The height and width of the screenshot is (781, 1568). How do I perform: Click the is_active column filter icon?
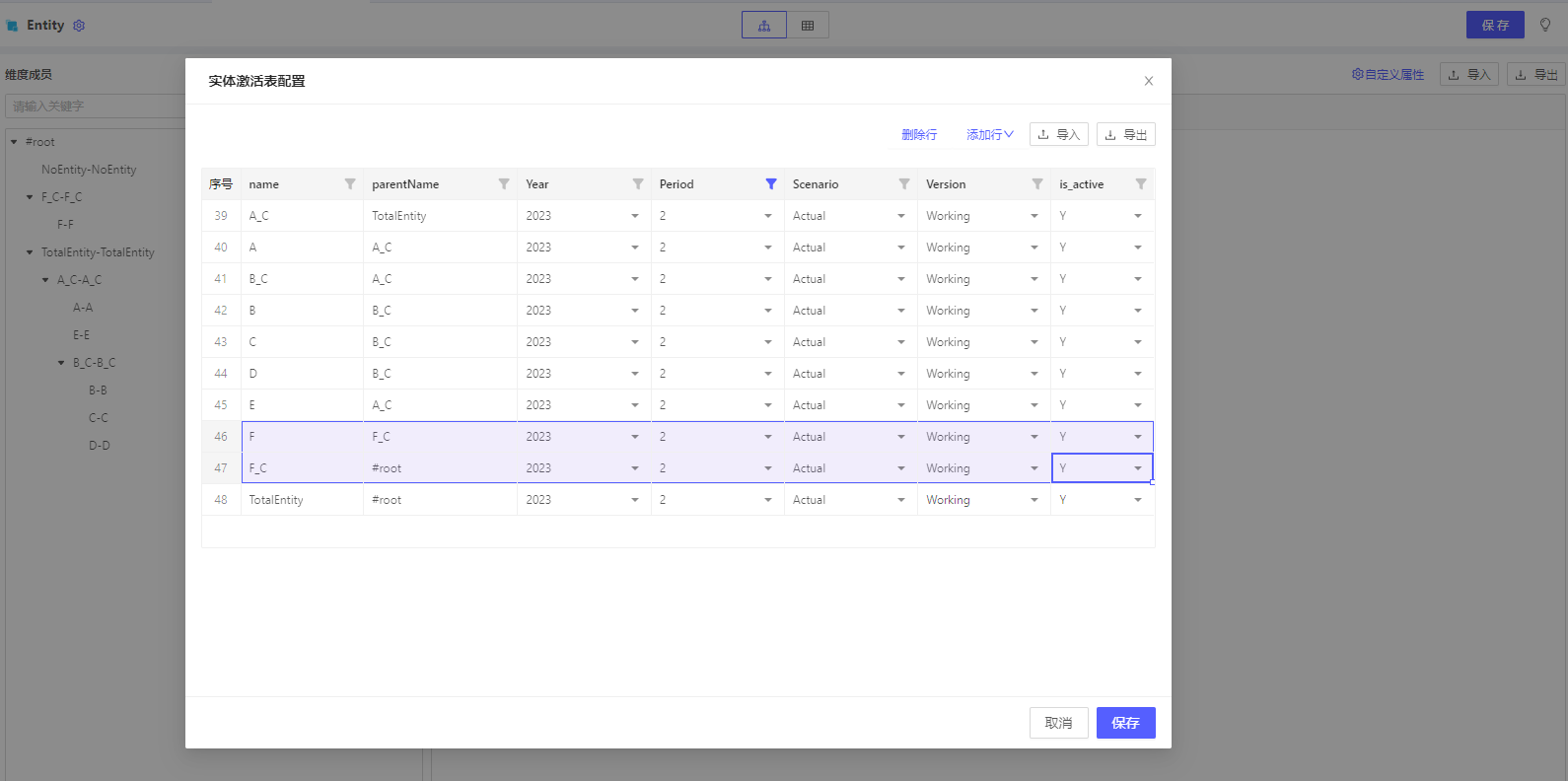[x=1140, y=184]
